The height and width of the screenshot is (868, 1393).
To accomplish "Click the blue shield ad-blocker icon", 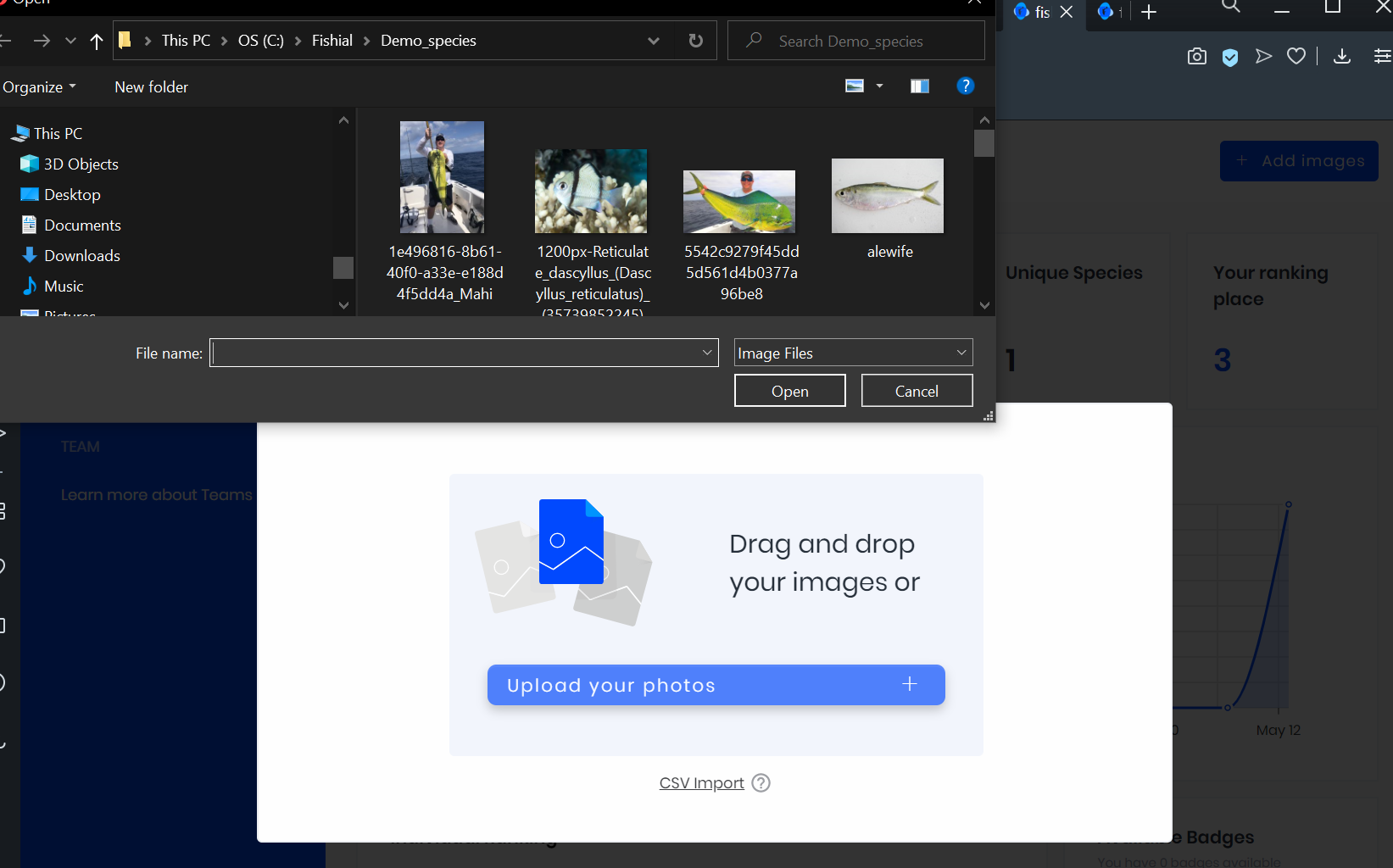I will coord(1230,57).
